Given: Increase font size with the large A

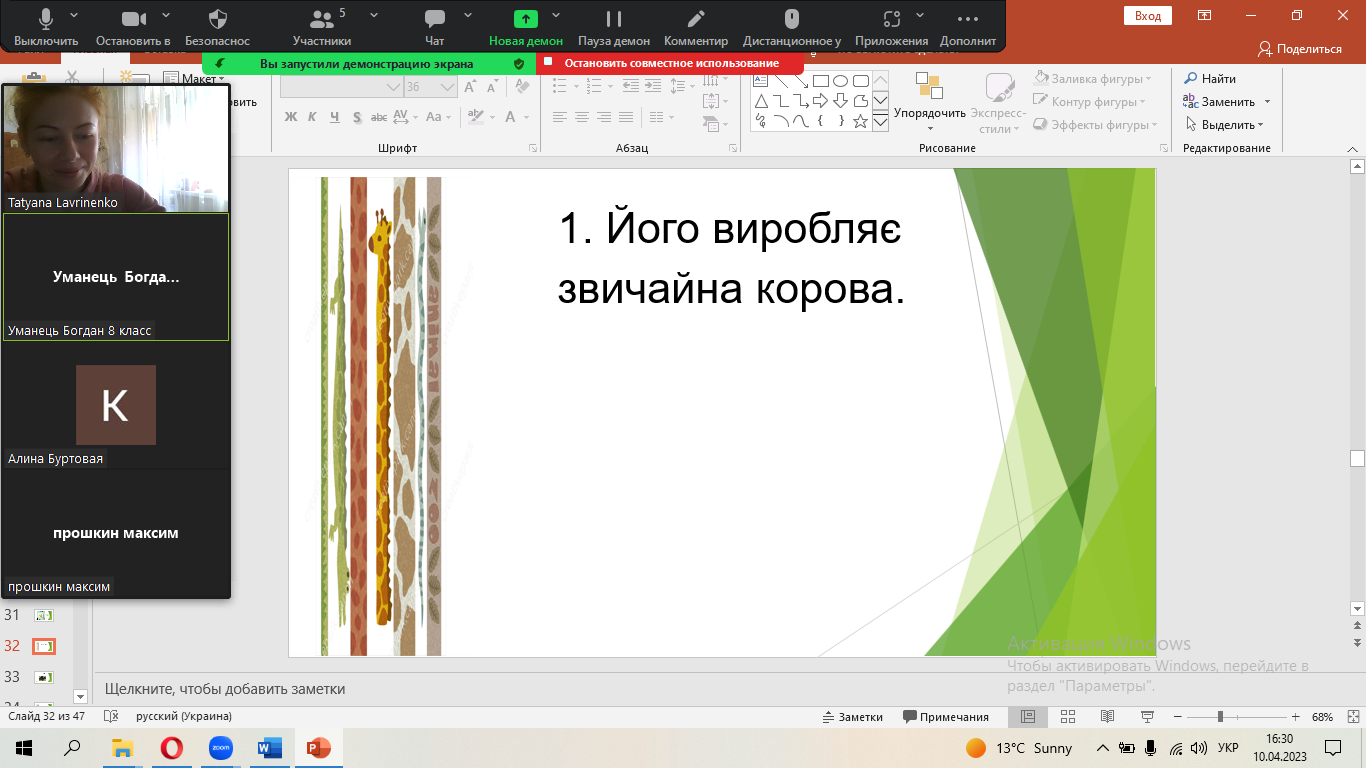Looking at the screenshot, I should [x=471, y=87].
